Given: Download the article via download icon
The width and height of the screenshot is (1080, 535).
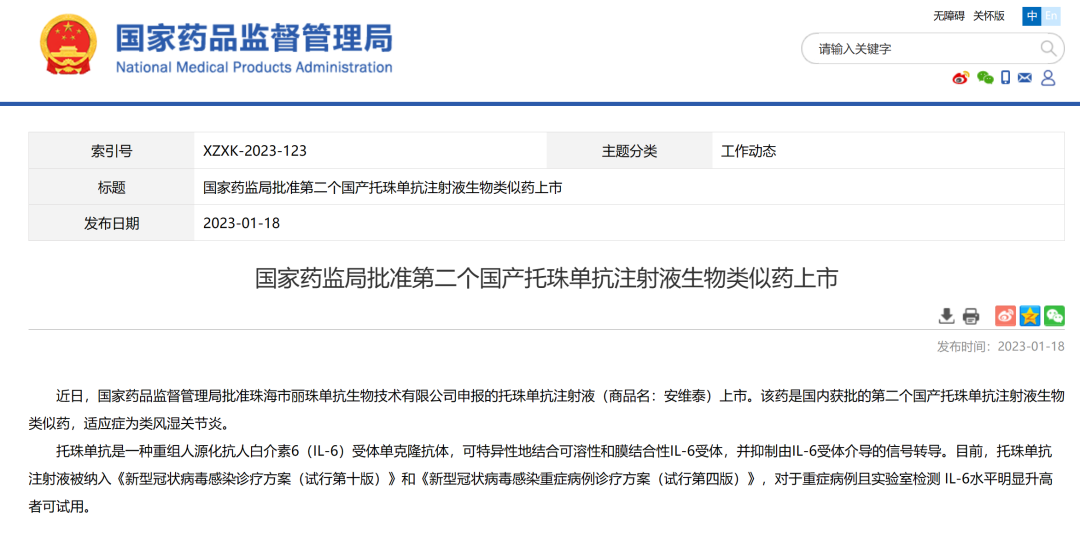Looking at the screenshot, I should point(946,316).
